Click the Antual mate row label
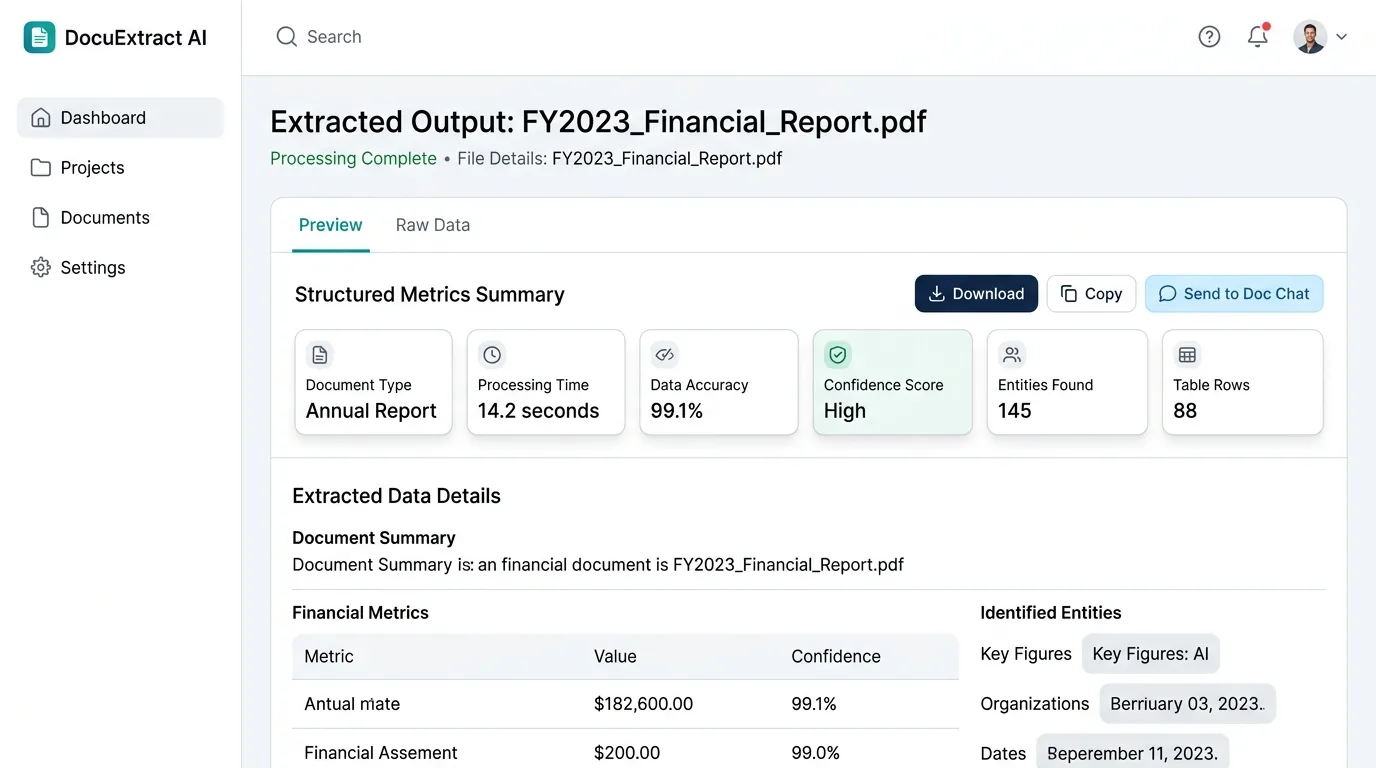Screen dimensions: 1376x768 (352, 704)
